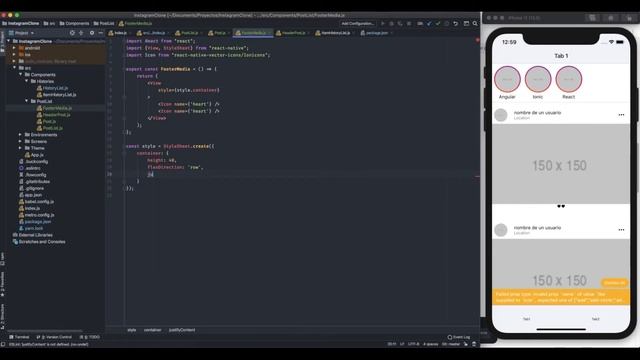The height and width of the screenshot is (360, 640).
Task: Tap the Angular story circle in simulator
Action: 507,79
